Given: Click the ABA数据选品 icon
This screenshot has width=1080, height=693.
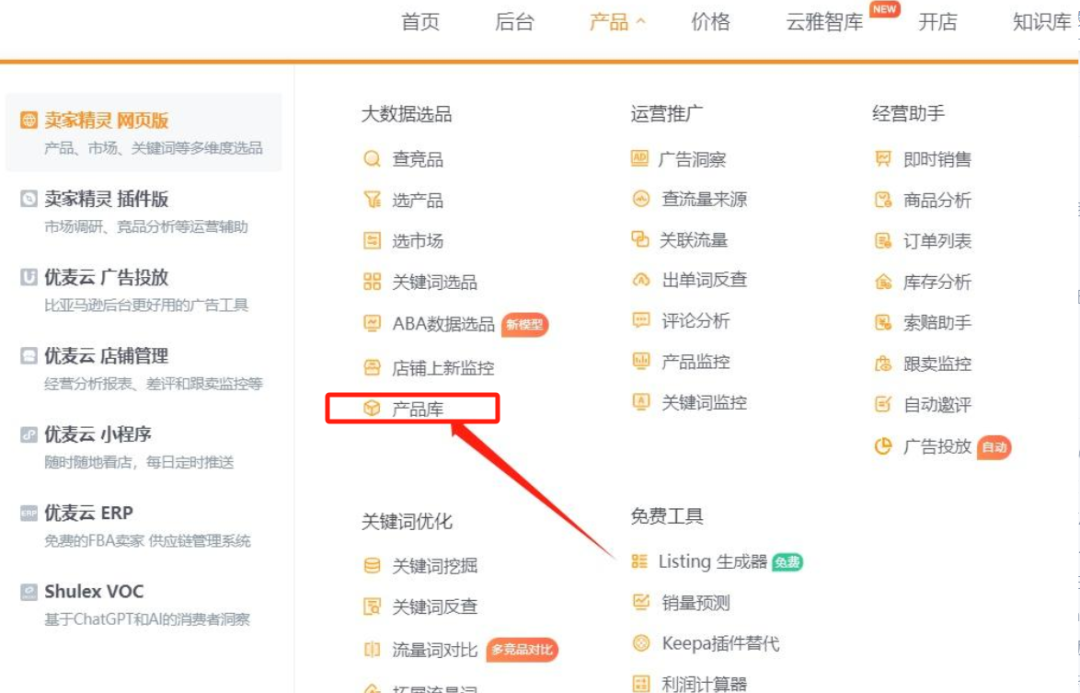Looking at the screenshot, I should click(371, 323).
